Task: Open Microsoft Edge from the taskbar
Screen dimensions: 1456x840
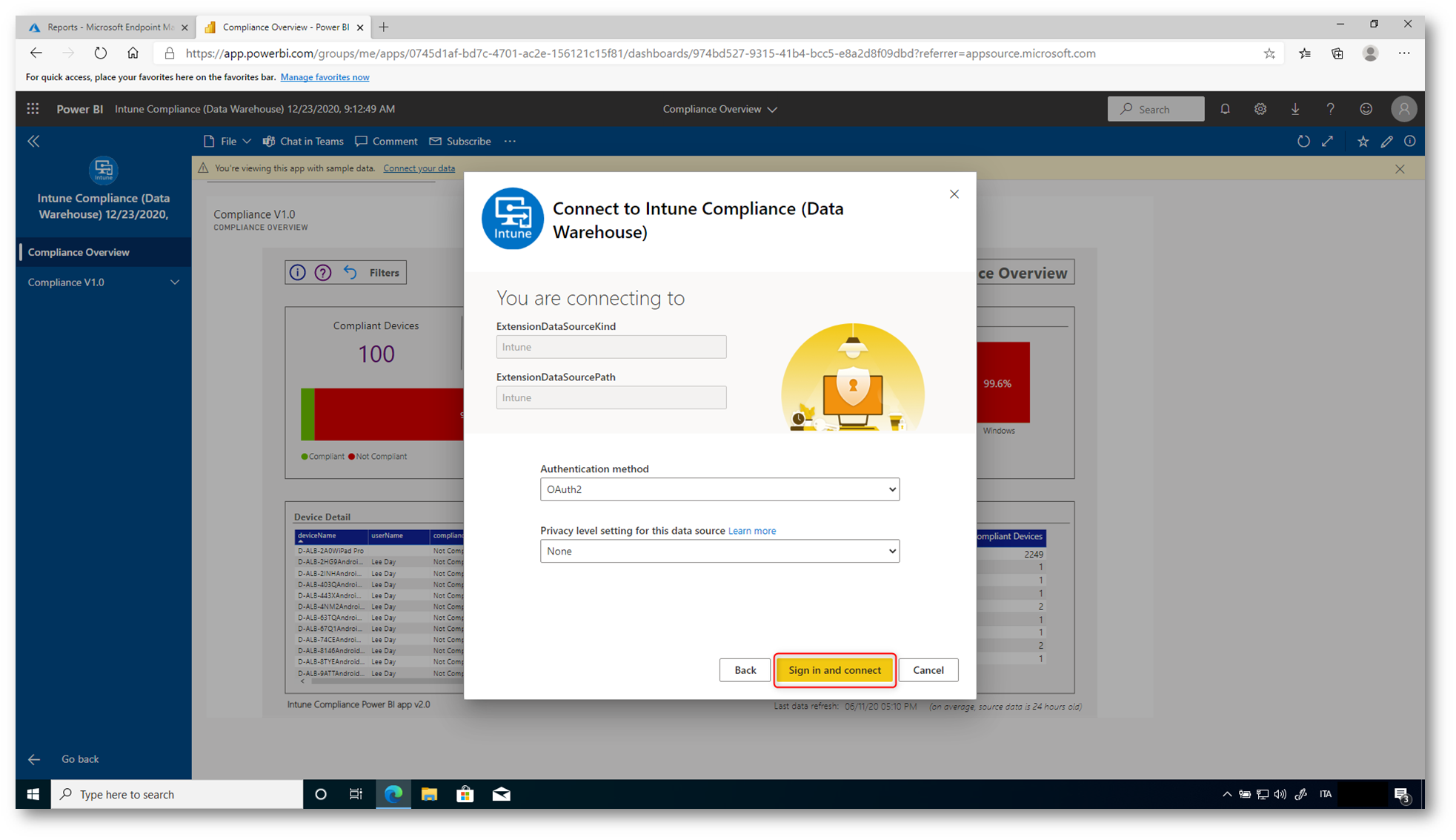Action: click(393, 794)
